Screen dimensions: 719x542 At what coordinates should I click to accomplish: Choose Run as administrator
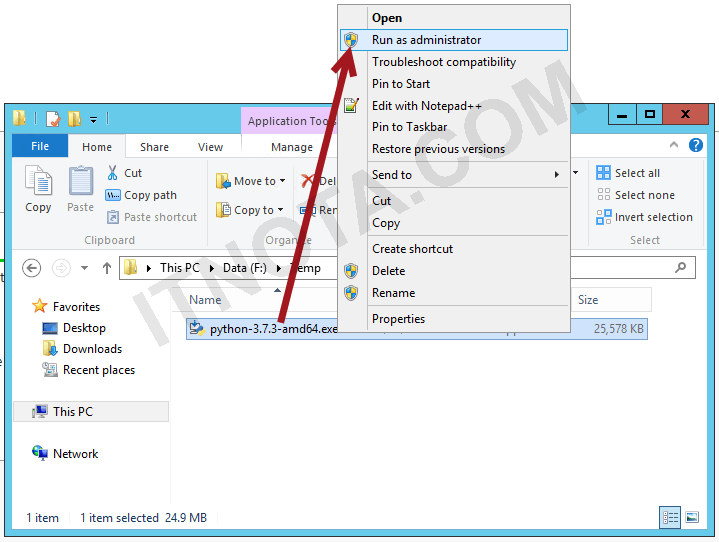[454, 40]
